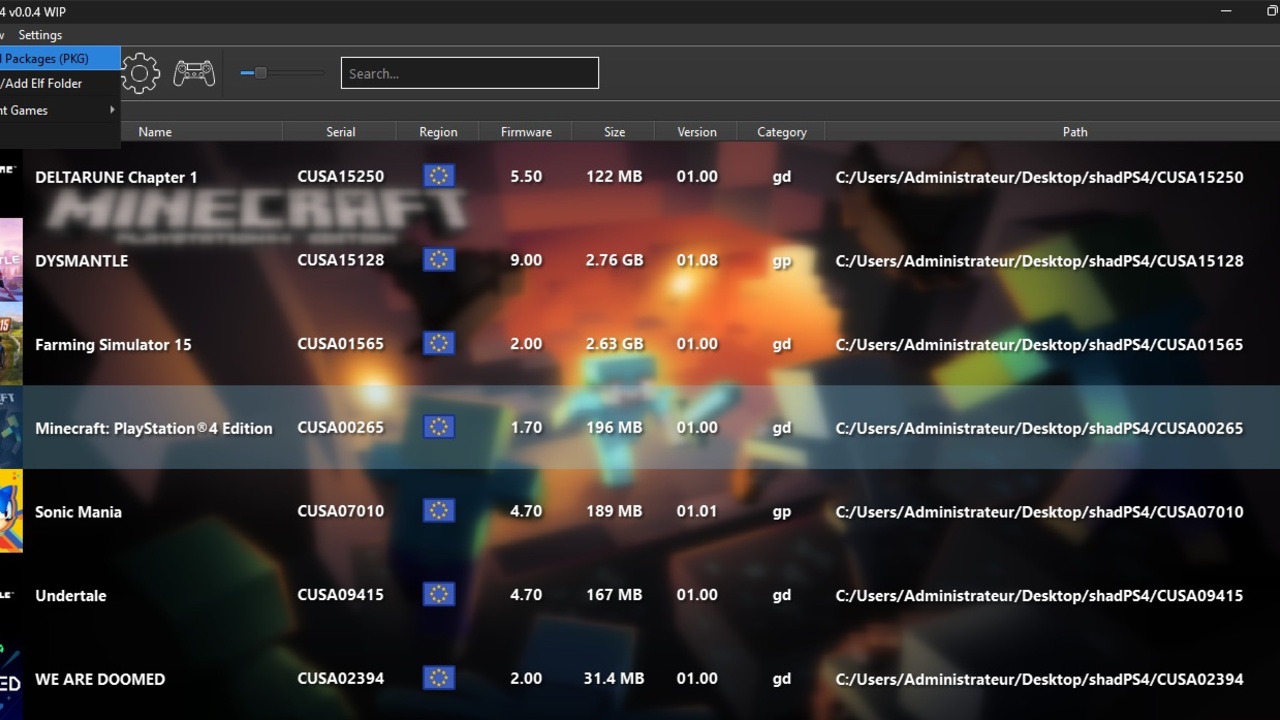Click the Path column header
This screenshot has width=1280, height=720.
point(1075,132)
